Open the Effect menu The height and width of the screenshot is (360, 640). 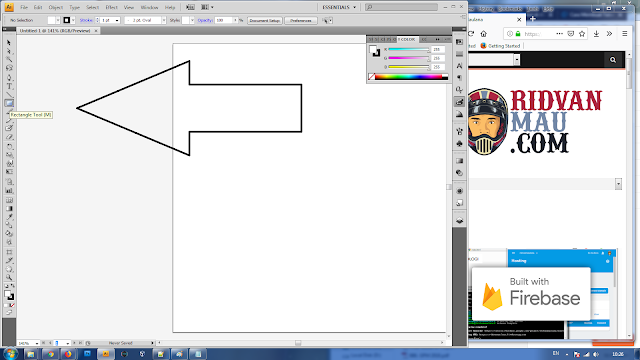tap(111, 7)
